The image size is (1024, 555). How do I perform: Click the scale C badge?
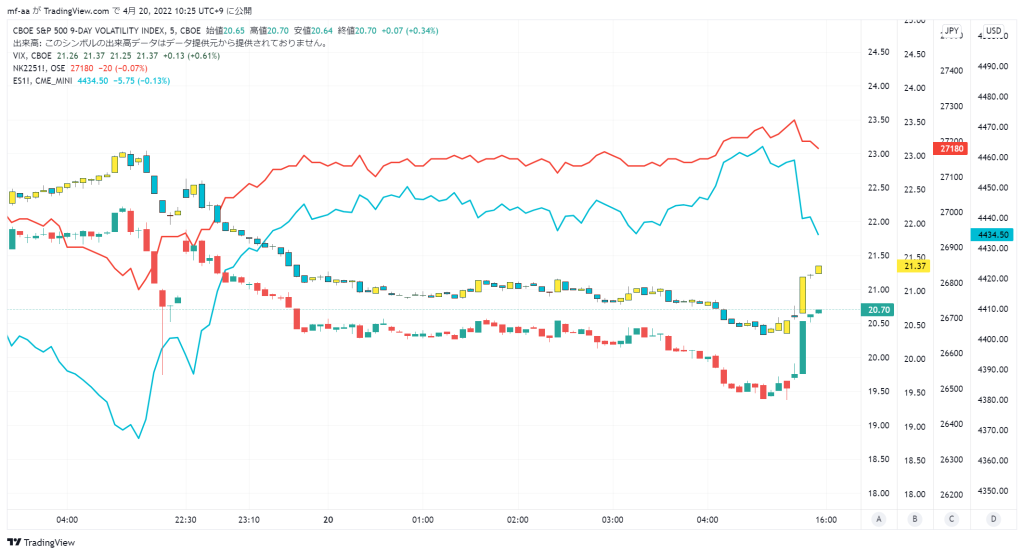click(x=951, y=519)
